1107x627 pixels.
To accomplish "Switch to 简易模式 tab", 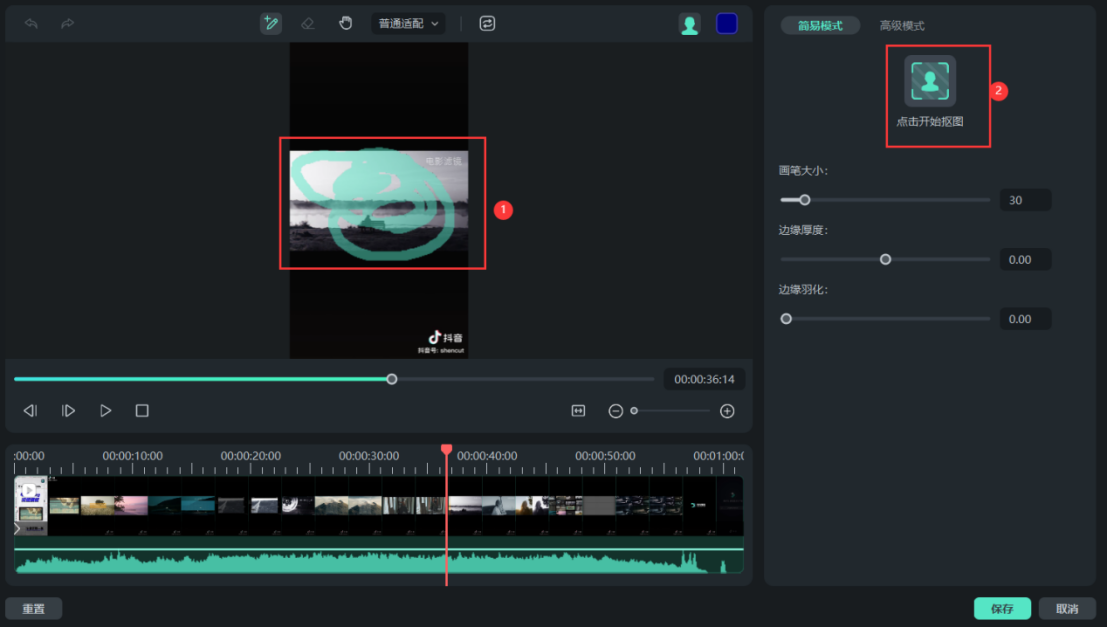I will click(820, 26).
